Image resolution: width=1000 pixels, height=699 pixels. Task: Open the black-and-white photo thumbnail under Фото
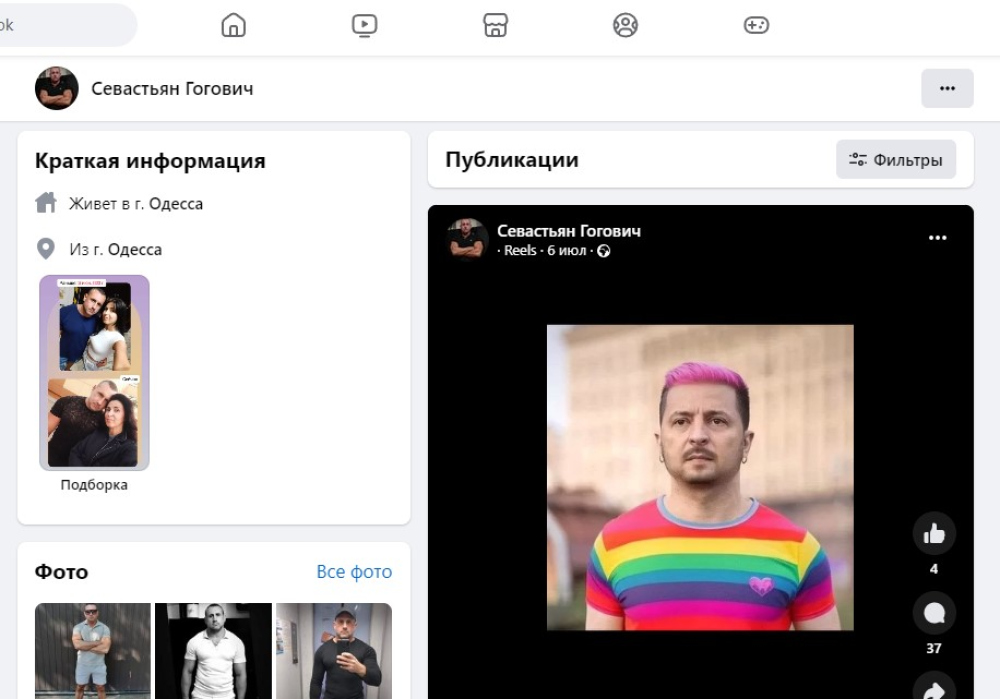[x=213, y=650]
